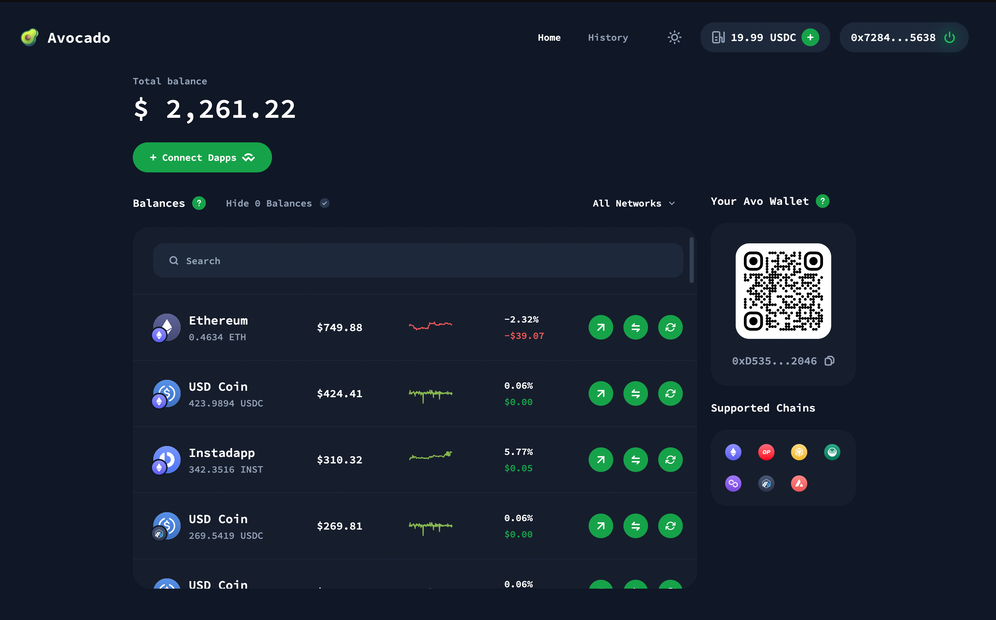Click the Avocado brand name
The width and height of the screenshot is (996, 620).
click(x=79, y=38)
